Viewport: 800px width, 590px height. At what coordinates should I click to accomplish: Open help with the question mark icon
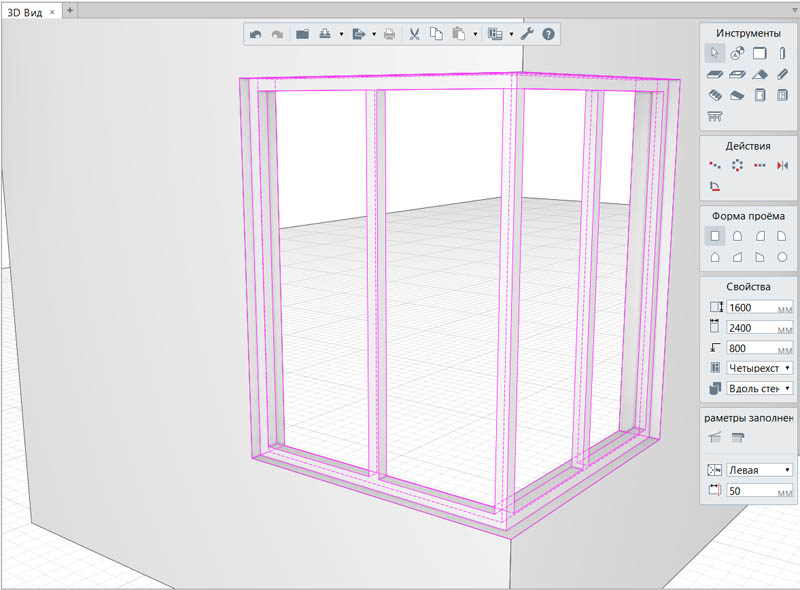[x=548, y=34]
